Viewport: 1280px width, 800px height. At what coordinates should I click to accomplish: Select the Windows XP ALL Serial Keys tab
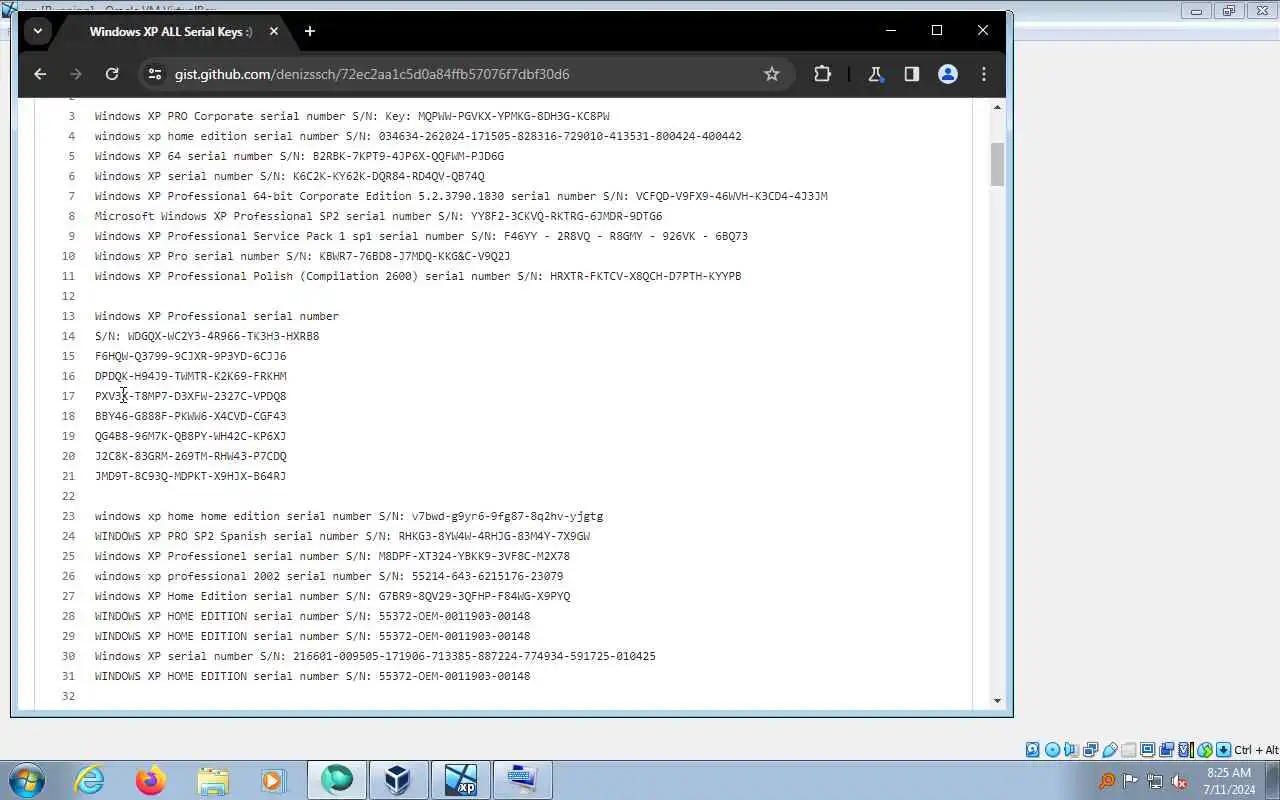(170, 31)
